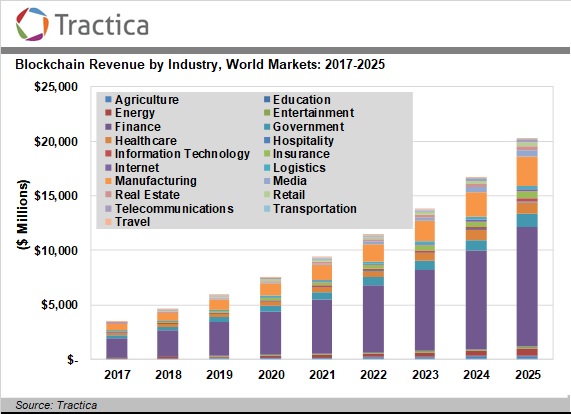Viewport: 571px width, 414px height.
Task: Click the Information Technology legend label
Action: pos(182,154)
